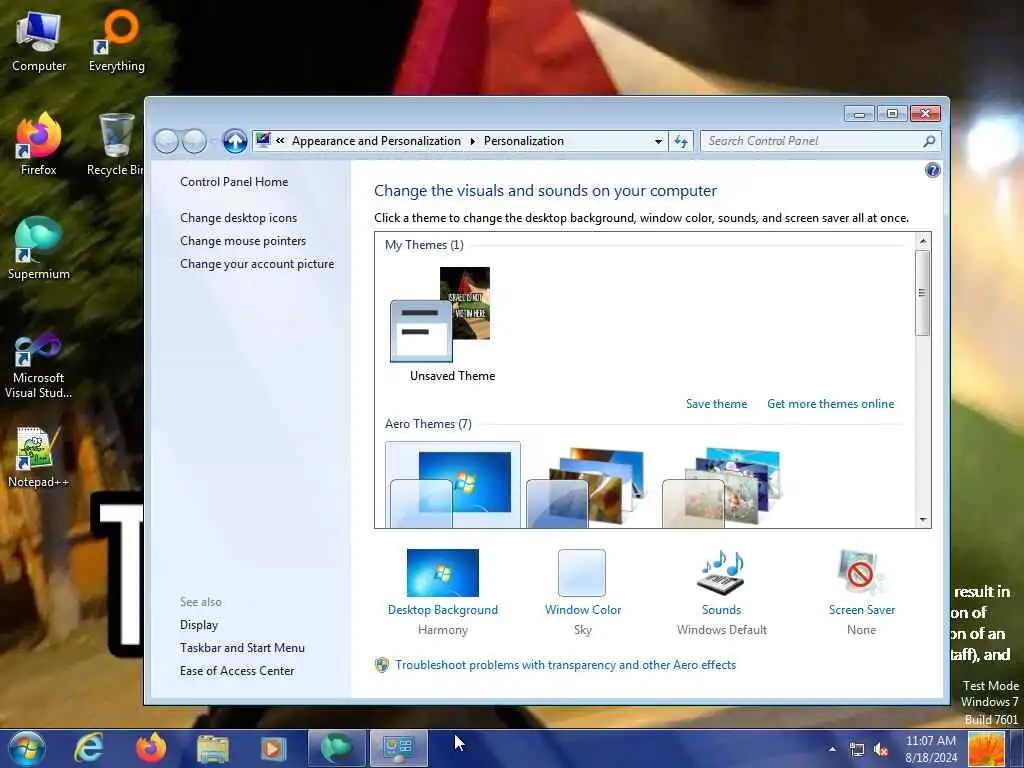Select the Windows 7 Aero theme
The height and width of the screenshot is (768, 1024).
[x=453, y=485]
